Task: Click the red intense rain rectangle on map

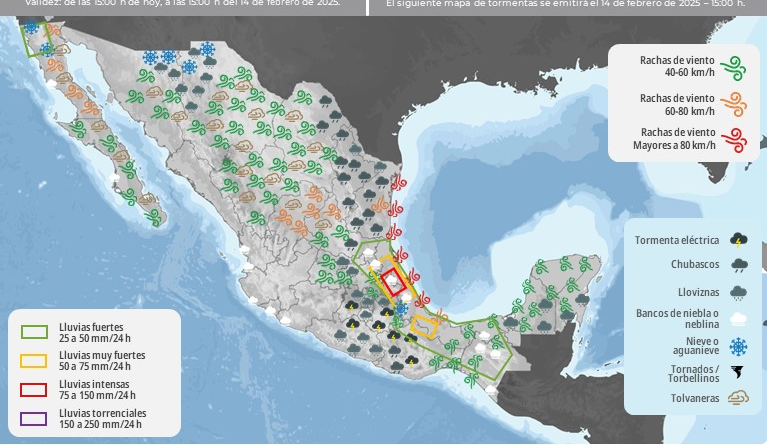Action: (396, 281)
